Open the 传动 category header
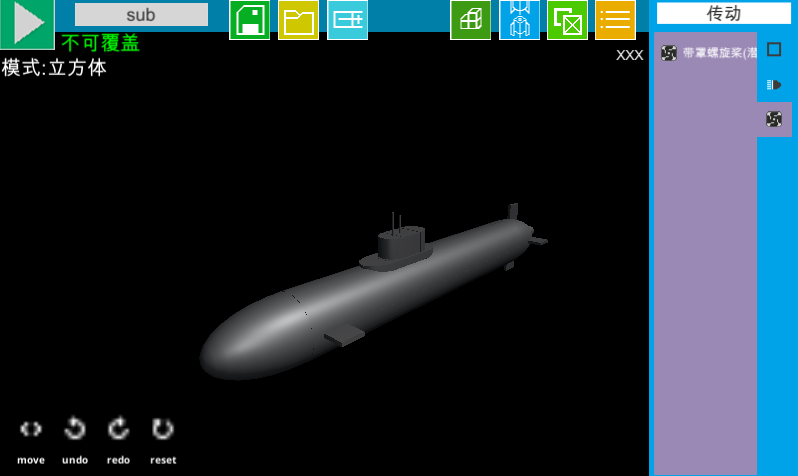 (x=723, y=13)
